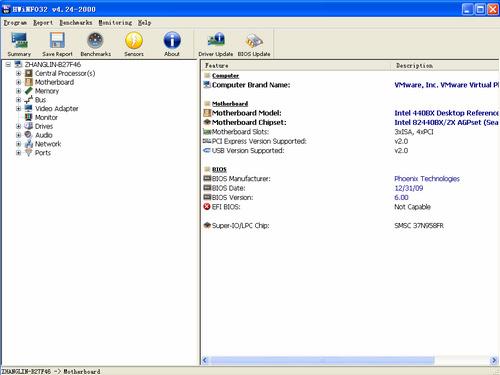
Task: Select the Audio tree node icon
Action: point(29,135)
